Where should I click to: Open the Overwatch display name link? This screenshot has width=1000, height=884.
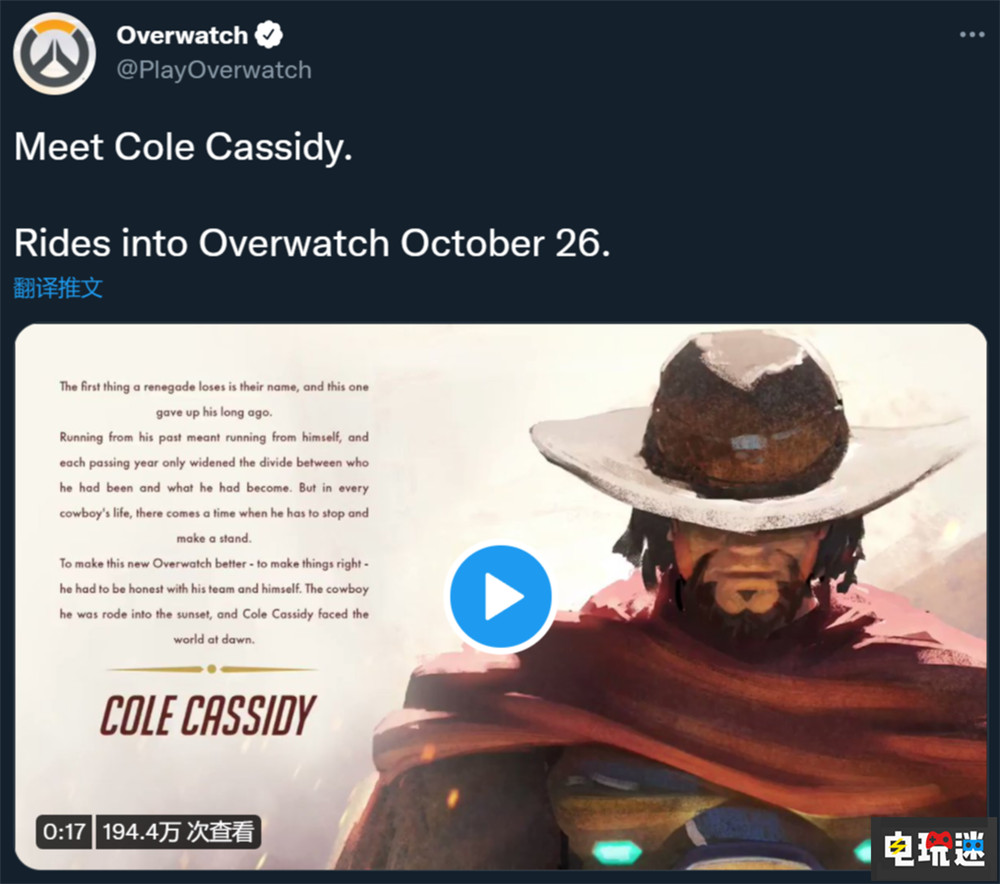click(182, 35)
